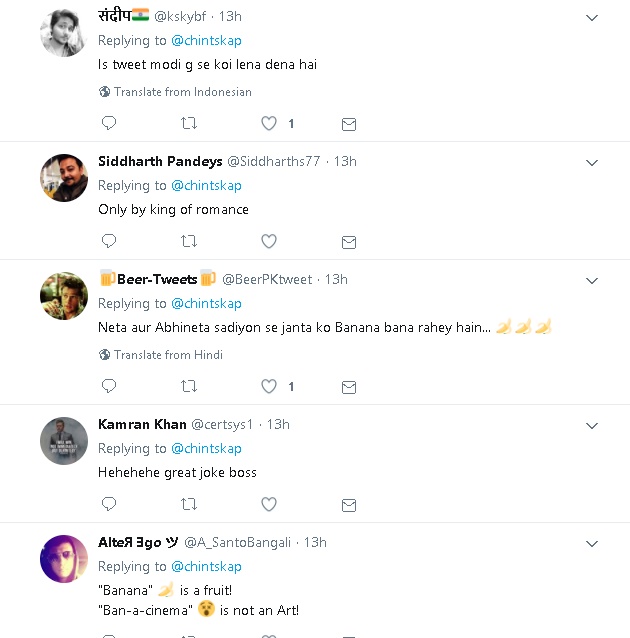Open Beer-Tweets profile picture
This screenshot has height=638, width=630.
(64, 296)
